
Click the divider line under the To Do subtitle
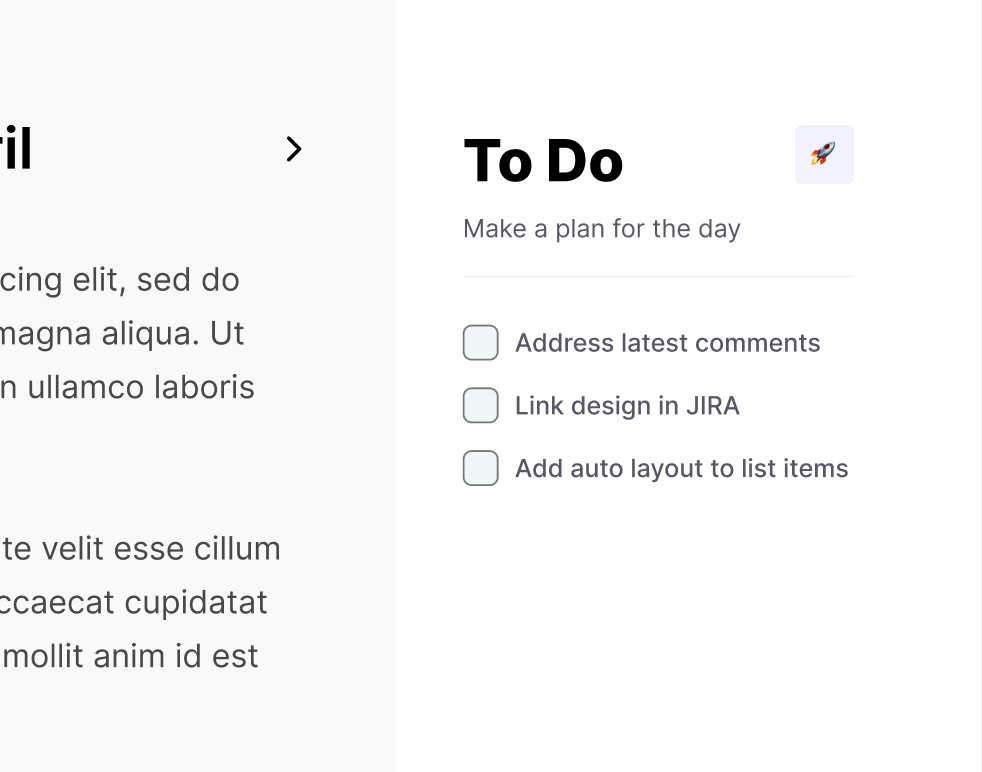click(x=658, y=276)
